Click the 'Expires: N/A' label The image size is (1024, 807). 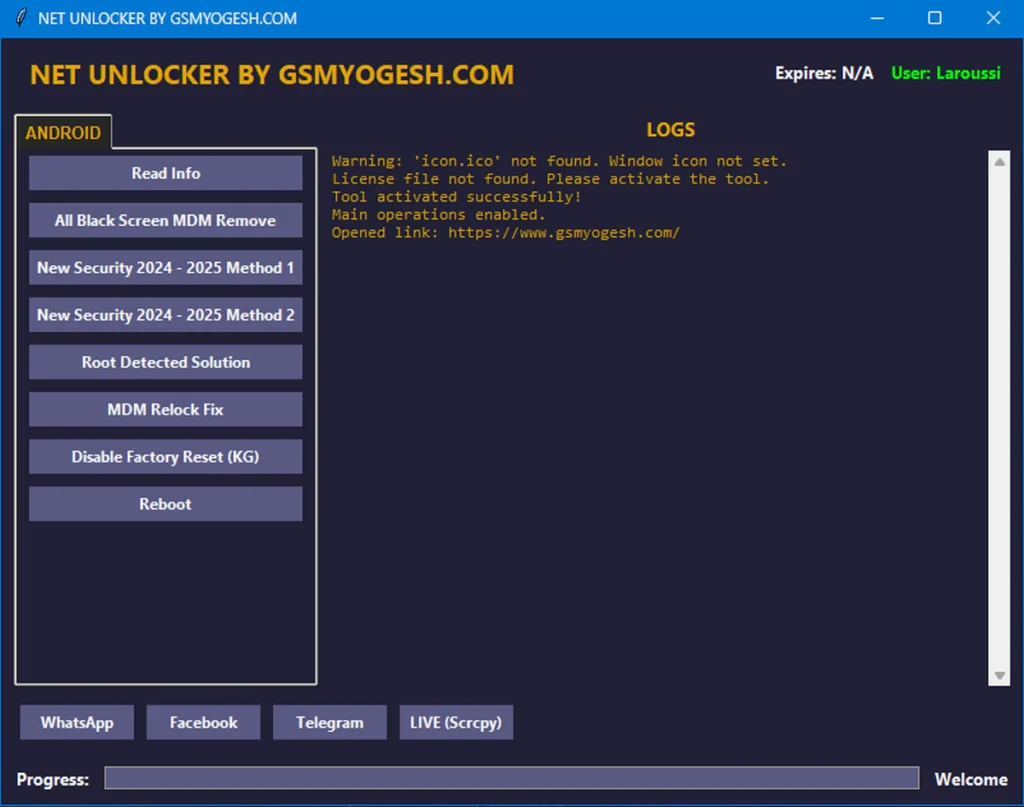coord(824,73)
